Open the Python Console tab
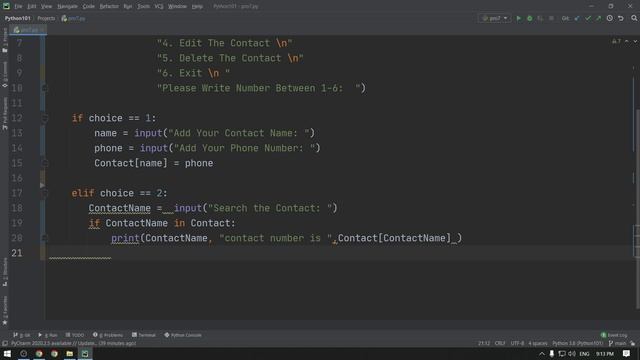 tap(183, 335)
